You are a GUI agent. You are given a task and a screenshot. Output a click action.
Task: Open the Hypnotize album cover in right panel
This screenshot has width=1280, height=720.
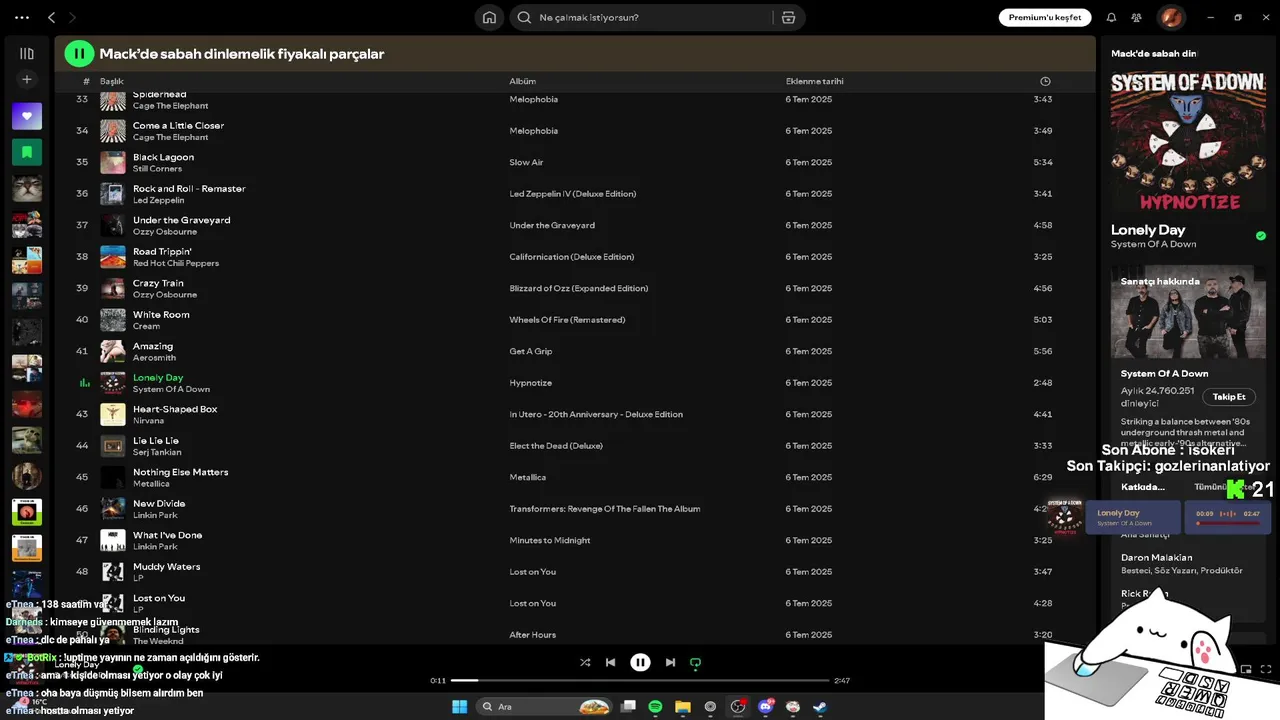(1188, 142)
